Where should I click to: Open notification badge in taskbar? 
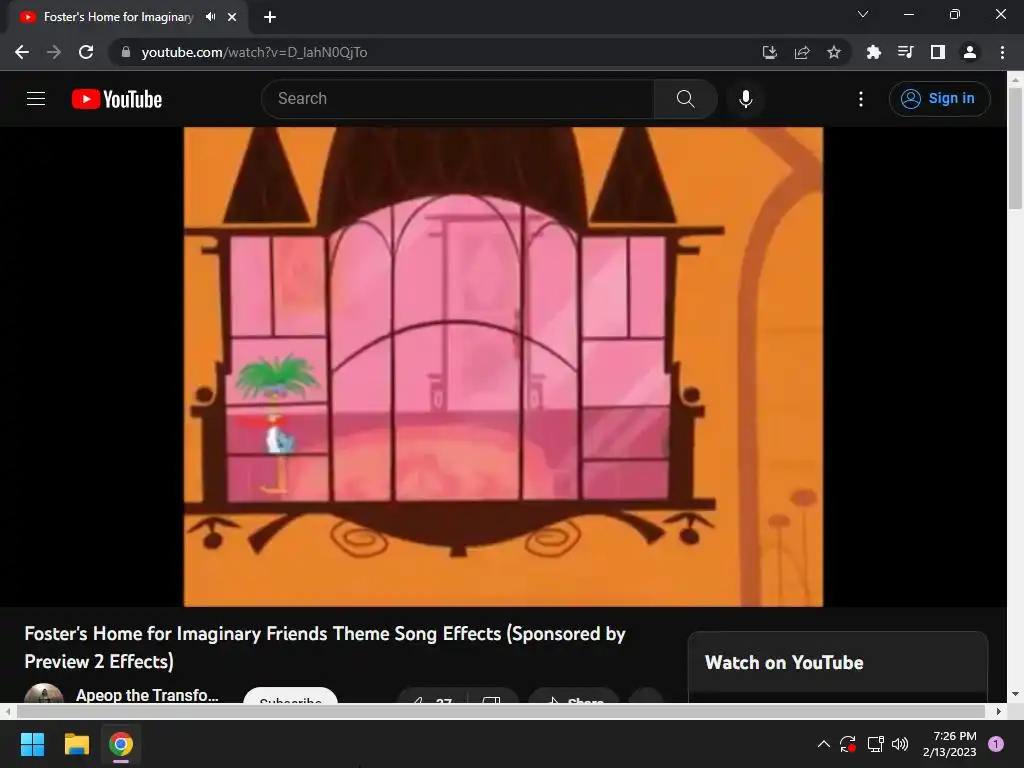tap(996, 744)
